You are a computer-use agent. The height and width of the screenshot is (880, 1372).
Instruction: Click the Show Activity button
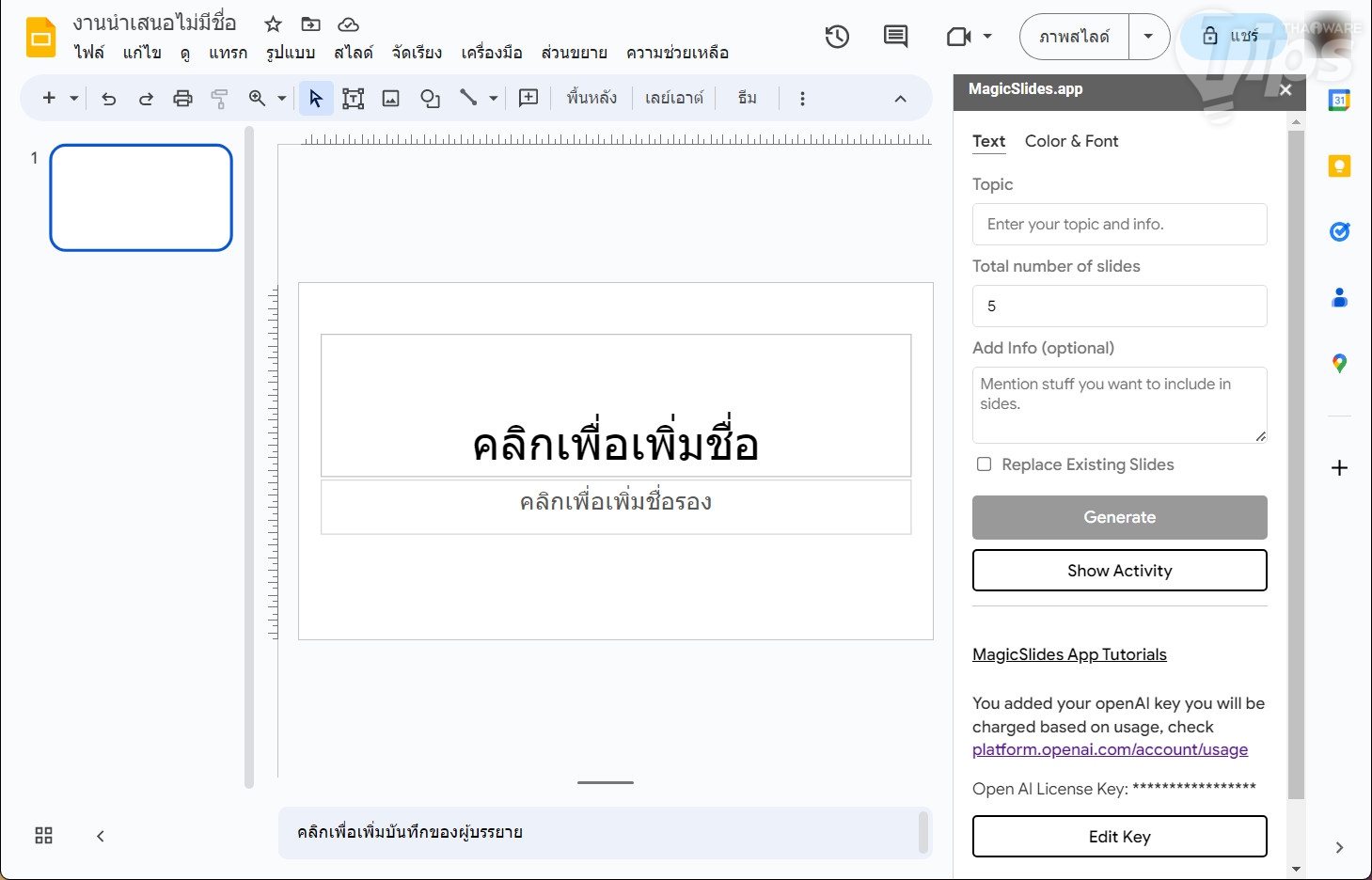[x=1119, y=571]
